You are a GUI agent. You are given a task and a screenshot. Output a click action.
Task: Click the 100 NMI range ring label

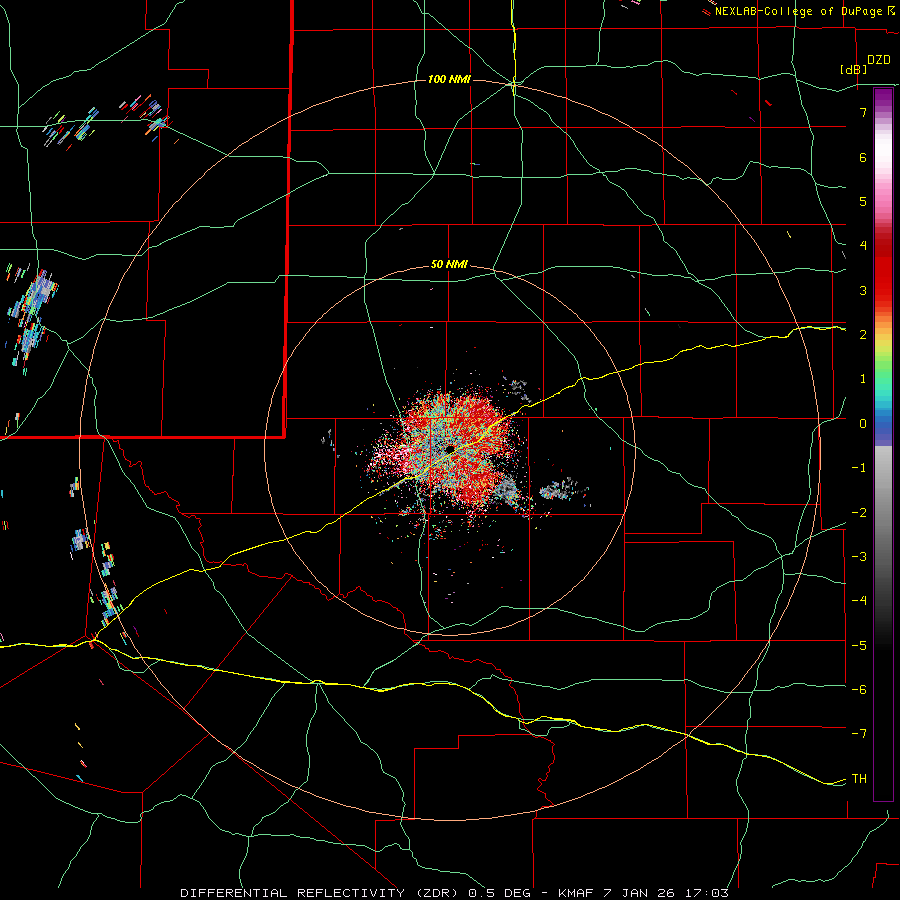[x=449, y=79]
